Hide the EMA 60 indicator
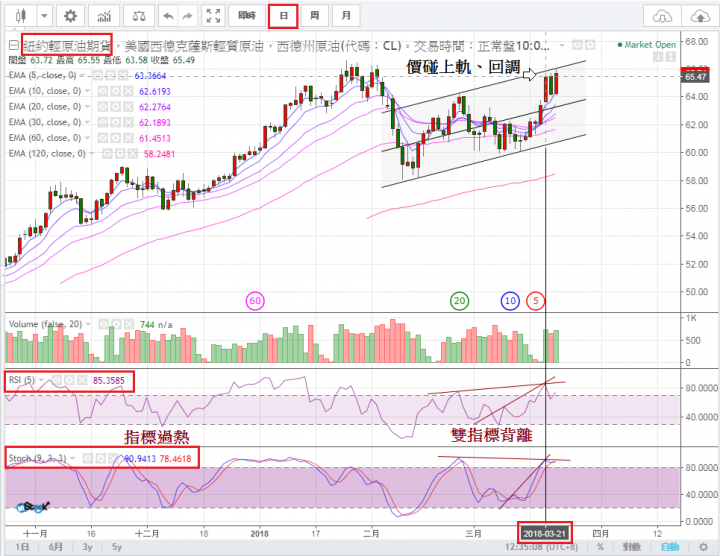Screen dimensions: 720x556 coord(103,138)
